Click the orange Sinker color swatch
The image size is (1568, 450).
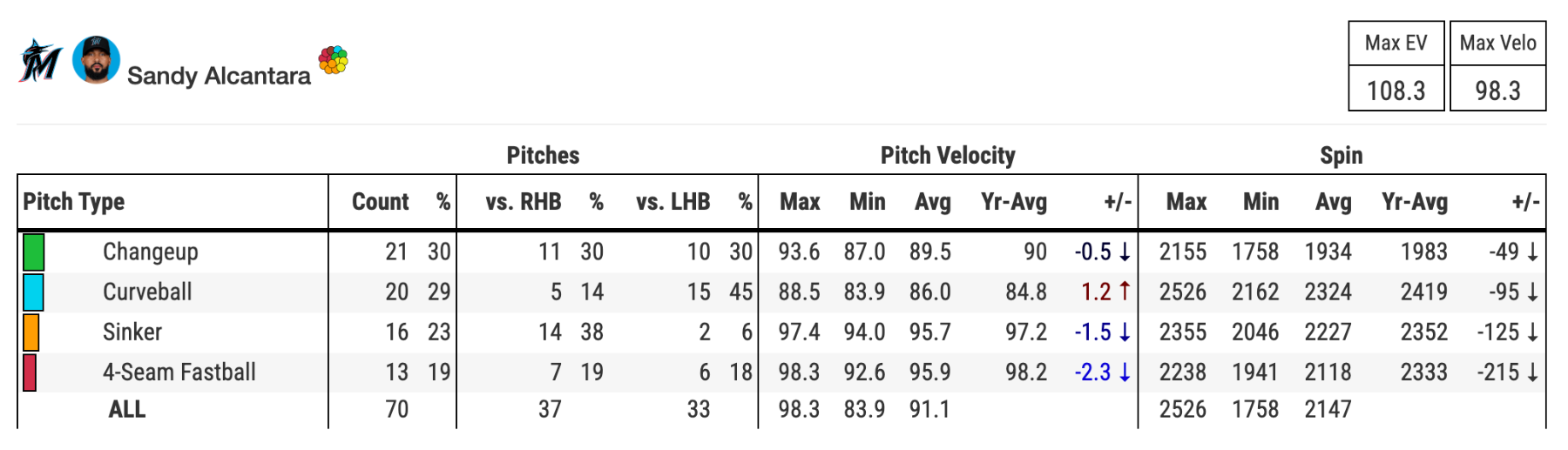[x=30, y=332]
